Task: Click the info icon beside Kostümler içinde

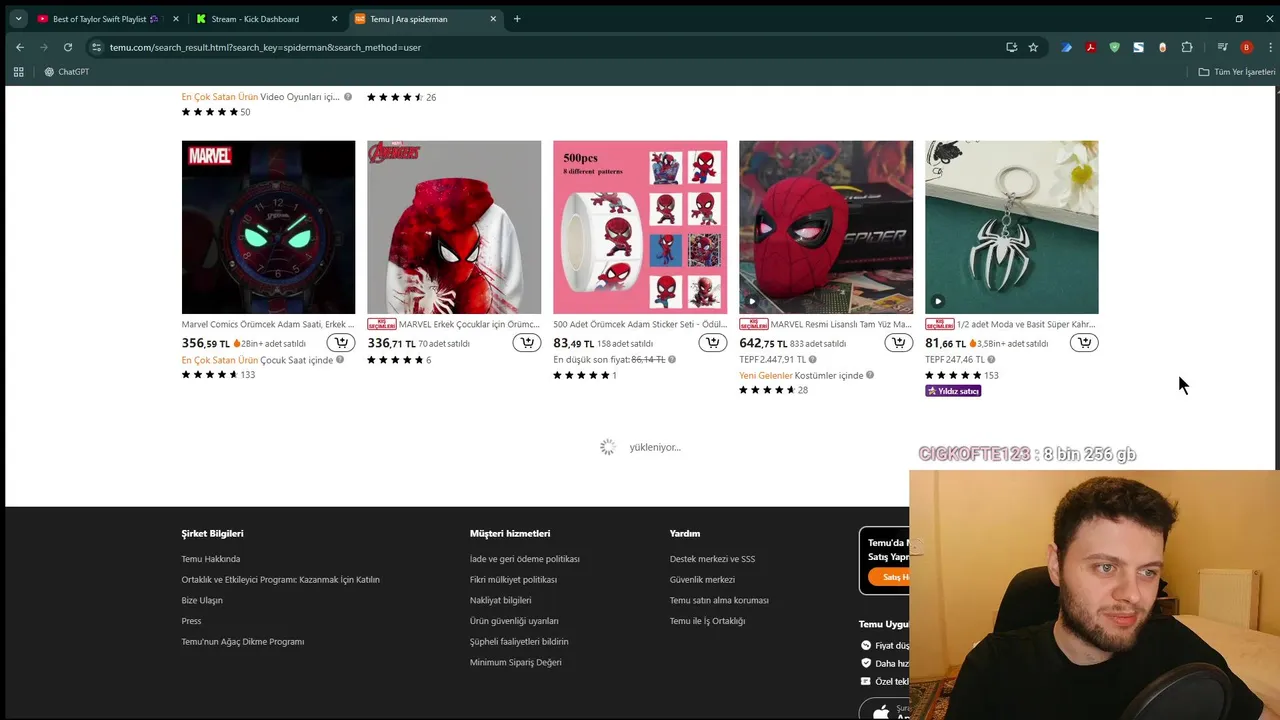Action: pos(870,375)
